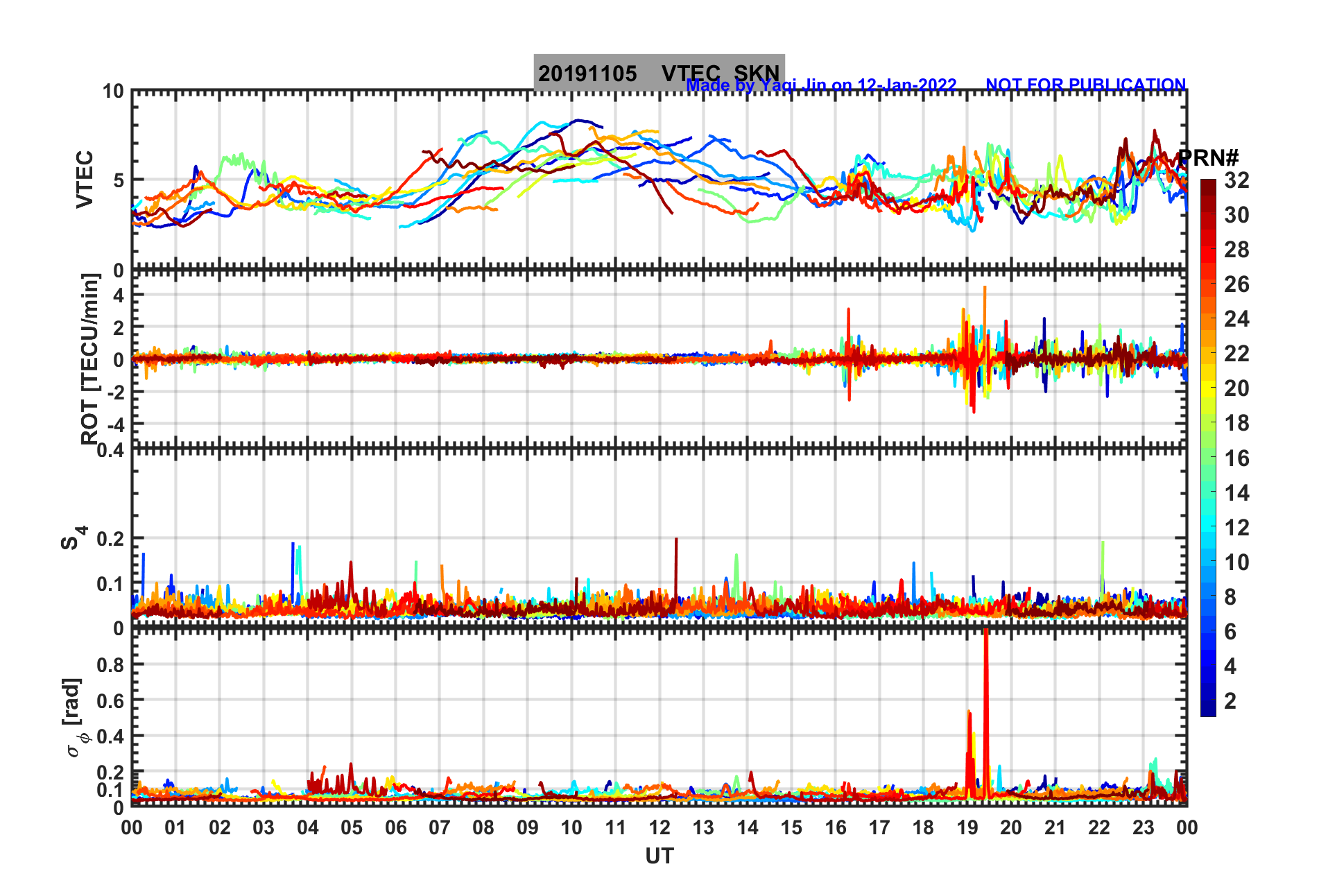Click the ROT axis tick label -2
The image size is (1319, 896).
tap(114, 392)
